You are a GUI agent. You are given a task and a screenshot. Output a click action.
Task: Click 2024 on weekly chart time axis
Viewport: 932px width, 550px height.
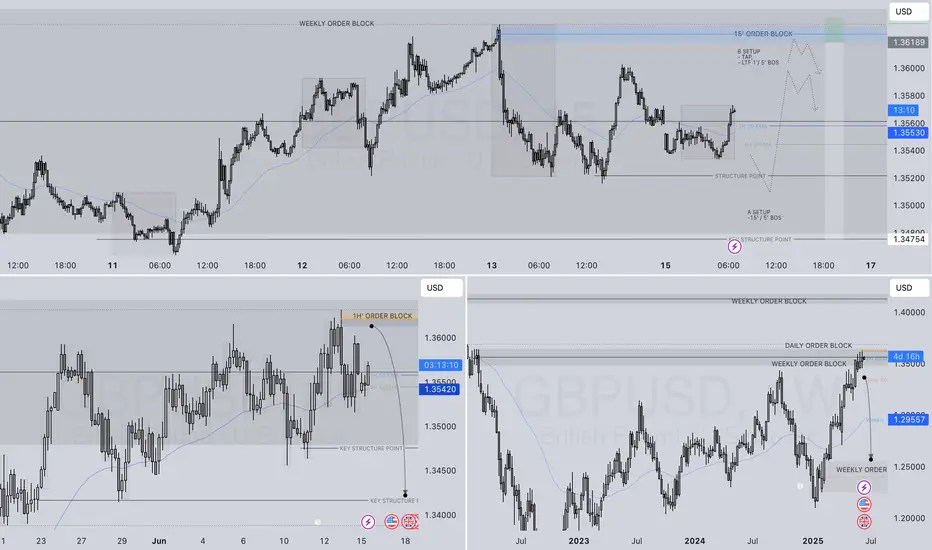[694, 540]
